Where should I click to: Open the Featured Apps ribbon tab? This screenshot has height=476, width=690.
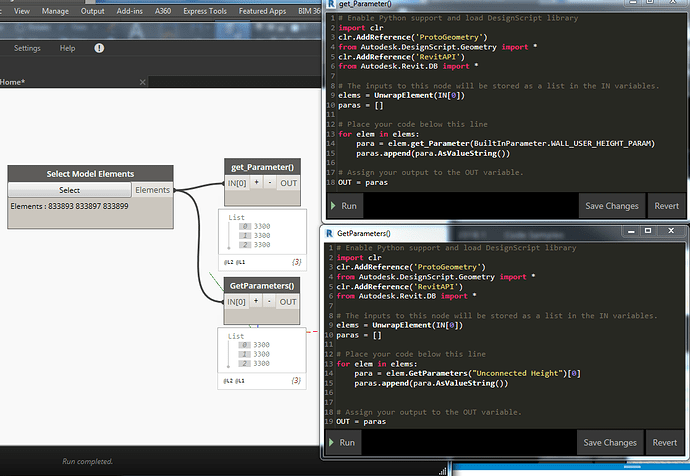(262, 11)
